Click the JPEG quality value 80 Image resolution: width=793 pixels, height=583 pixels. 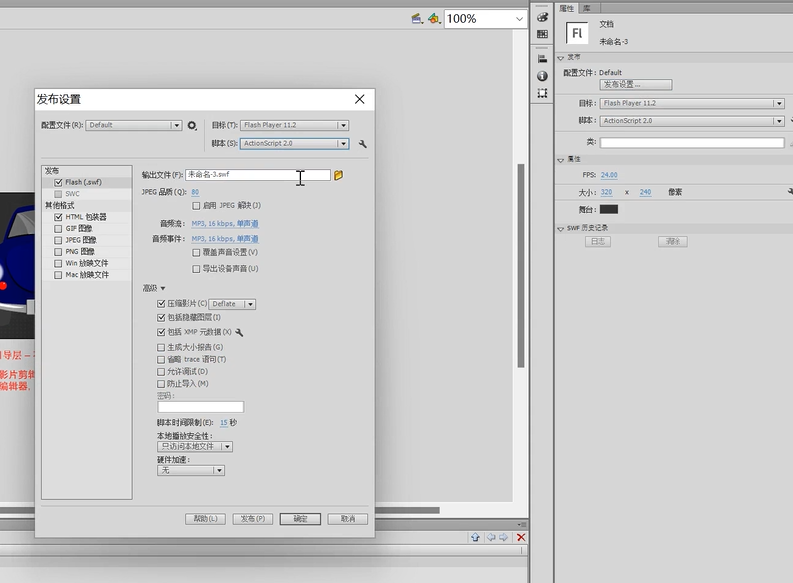pyautogui.click(x=195, y=192)
